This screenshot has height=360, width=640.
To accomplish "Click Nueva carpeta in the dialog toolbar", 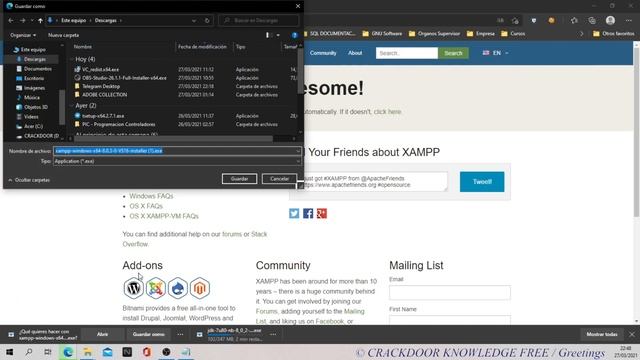I will point(64,35).
